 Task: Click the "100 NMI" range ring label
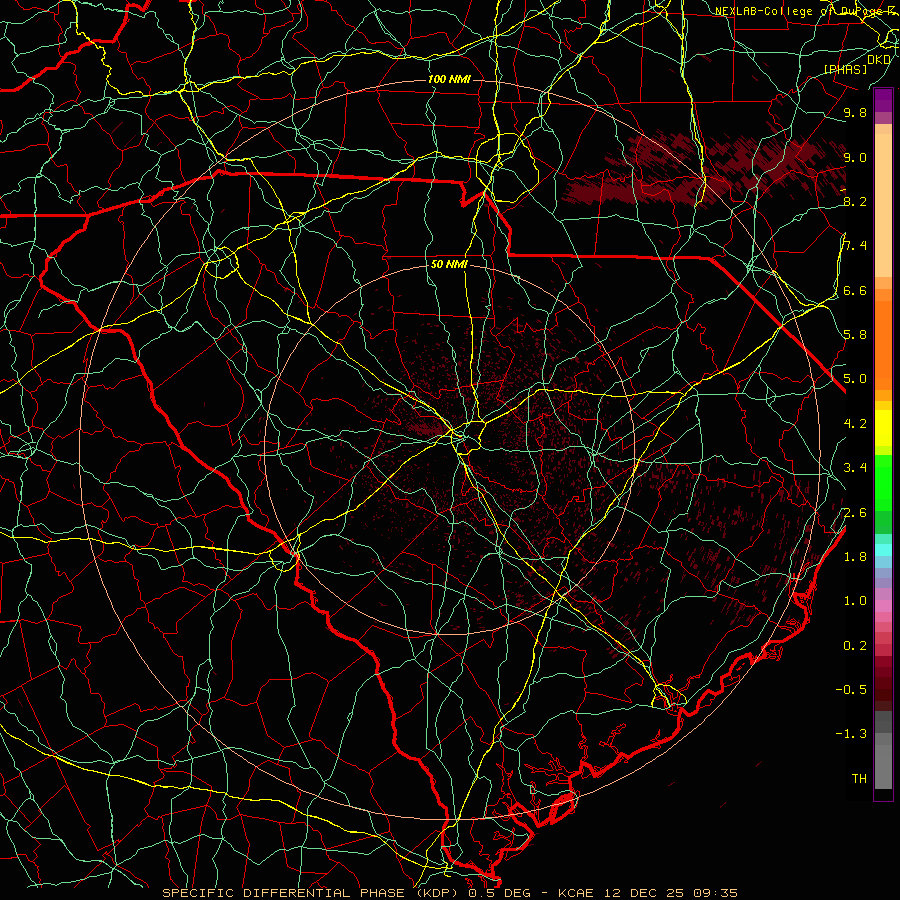[449, 79]
